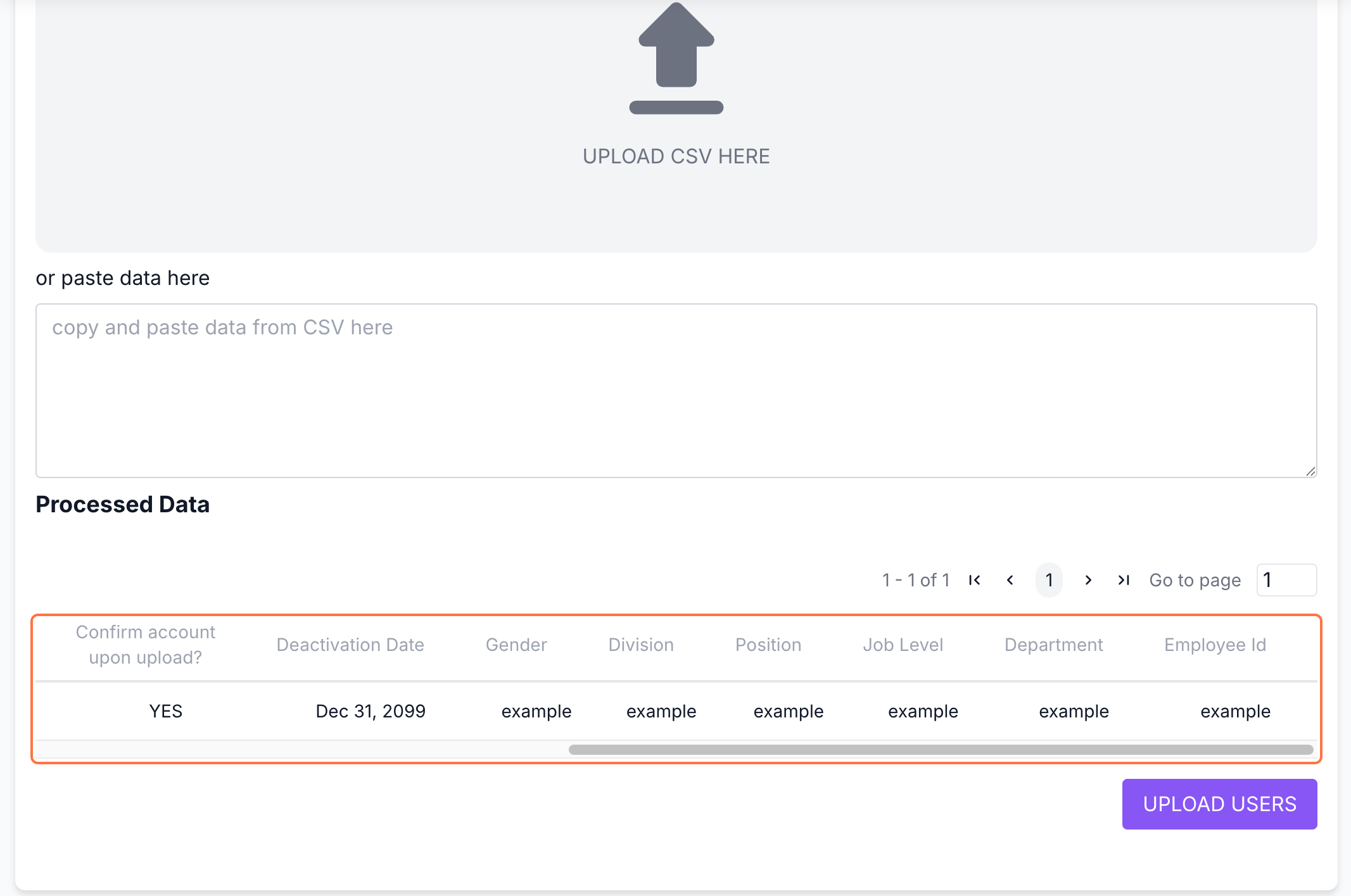Click the Division column header
This screenshot has width=1351, height=896.
point(641,645)
